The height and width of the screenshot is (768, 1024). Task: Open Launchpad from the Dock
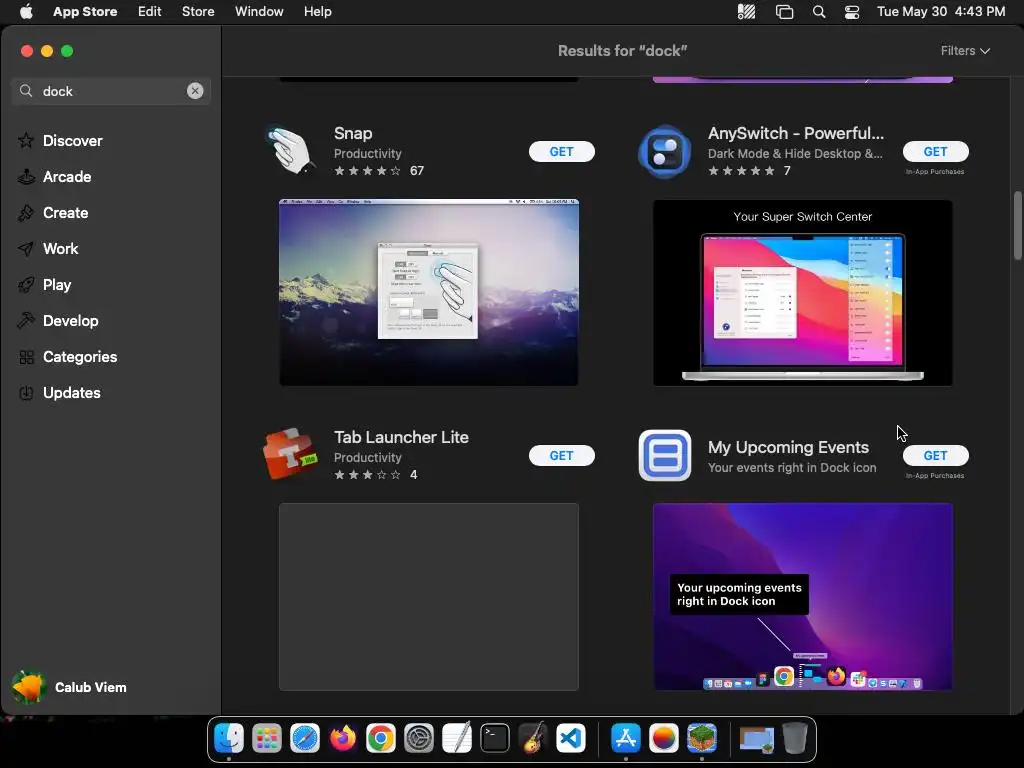tap(267, 739)
